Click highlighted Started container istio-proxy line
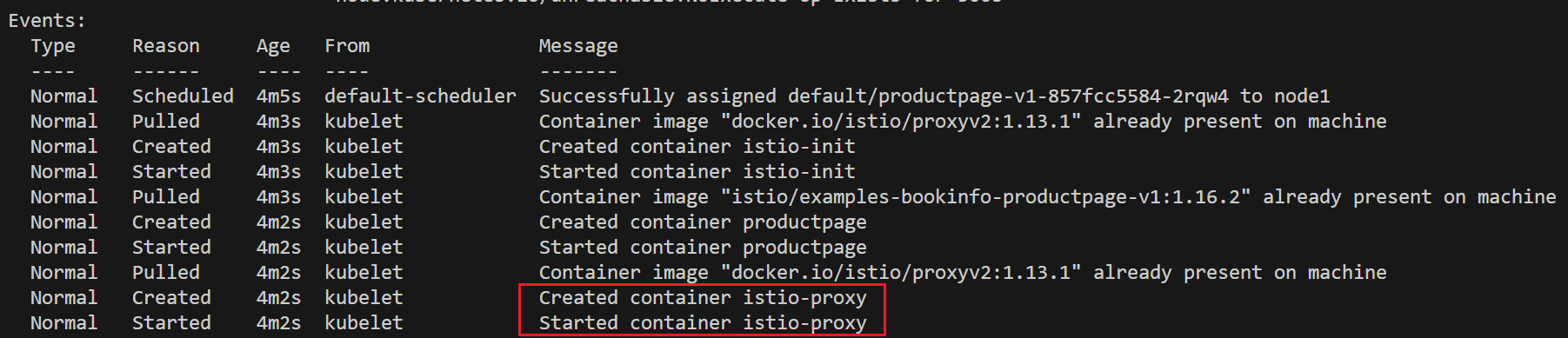 pos(703,323)
